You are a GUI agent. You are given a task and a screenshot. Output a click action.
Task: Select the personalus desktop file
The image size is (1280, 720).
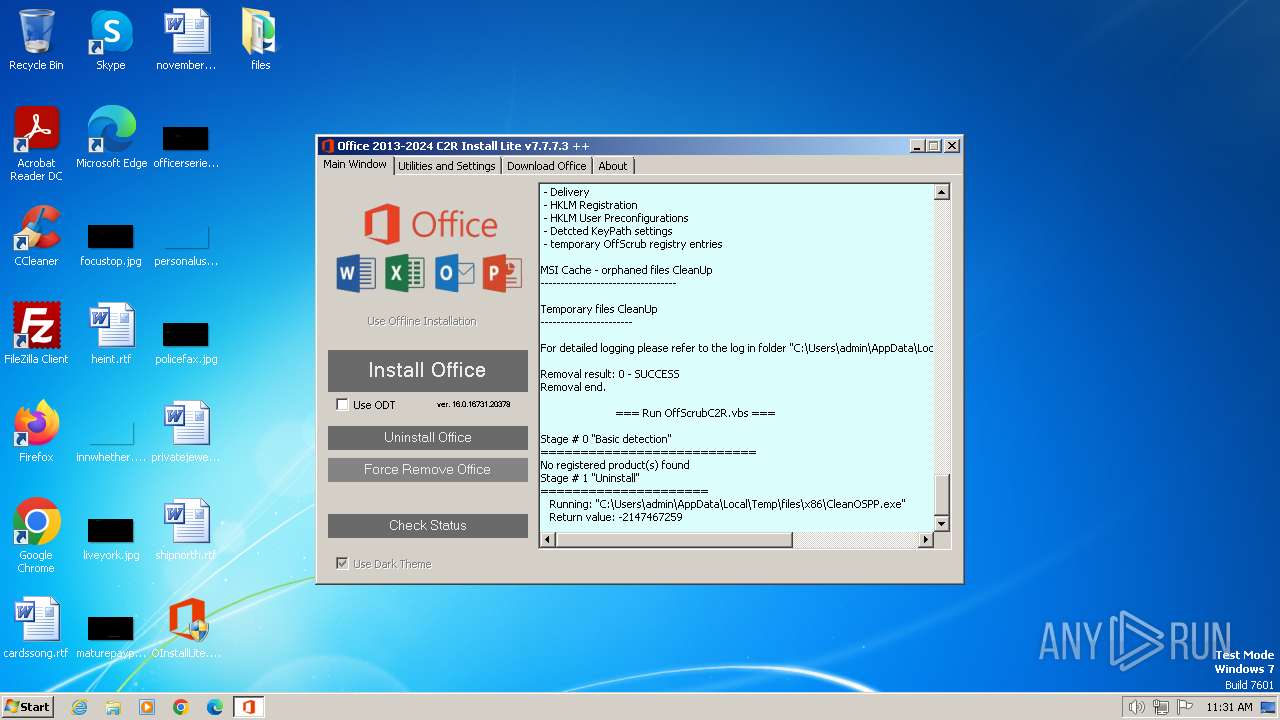(x=186, y=244)
